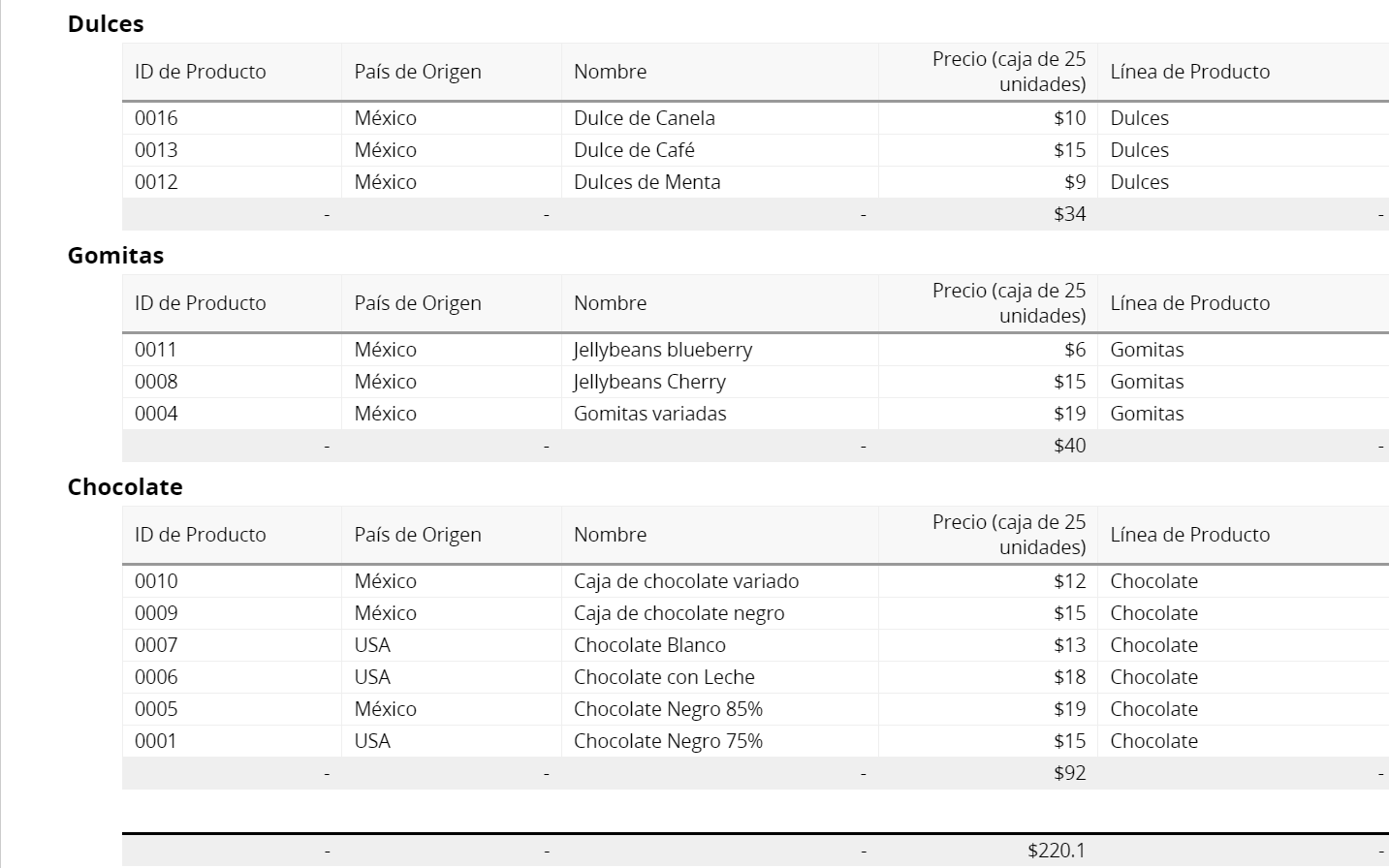Click the $92 Chocolate subtotal cell
This screenshot has width=1389, height=868.
click(x=1069, y=773)
